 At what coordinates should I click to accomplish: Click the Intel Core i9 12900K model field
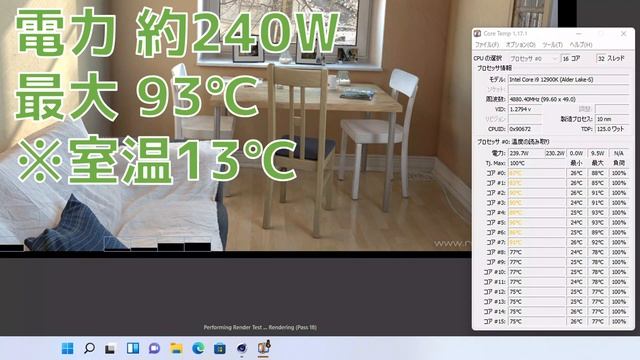[x=568, y=80]
